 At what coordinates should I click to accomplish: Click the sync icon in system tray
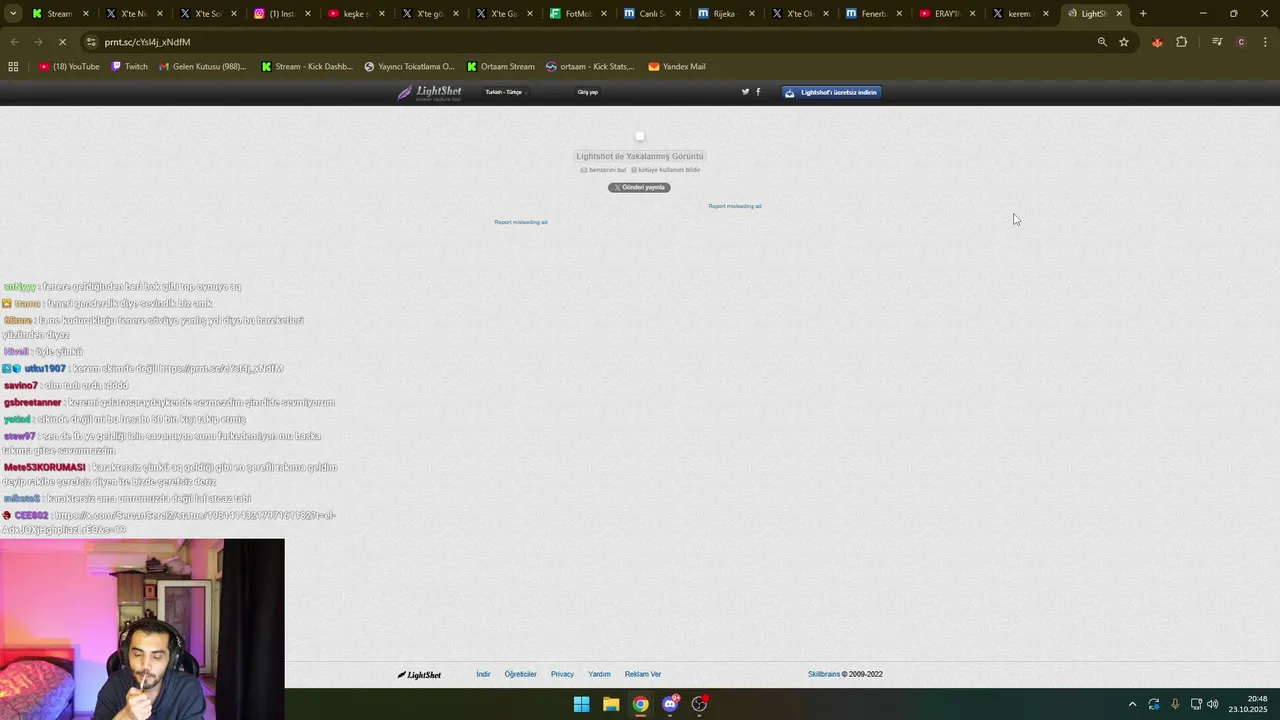coord(1154,704)
